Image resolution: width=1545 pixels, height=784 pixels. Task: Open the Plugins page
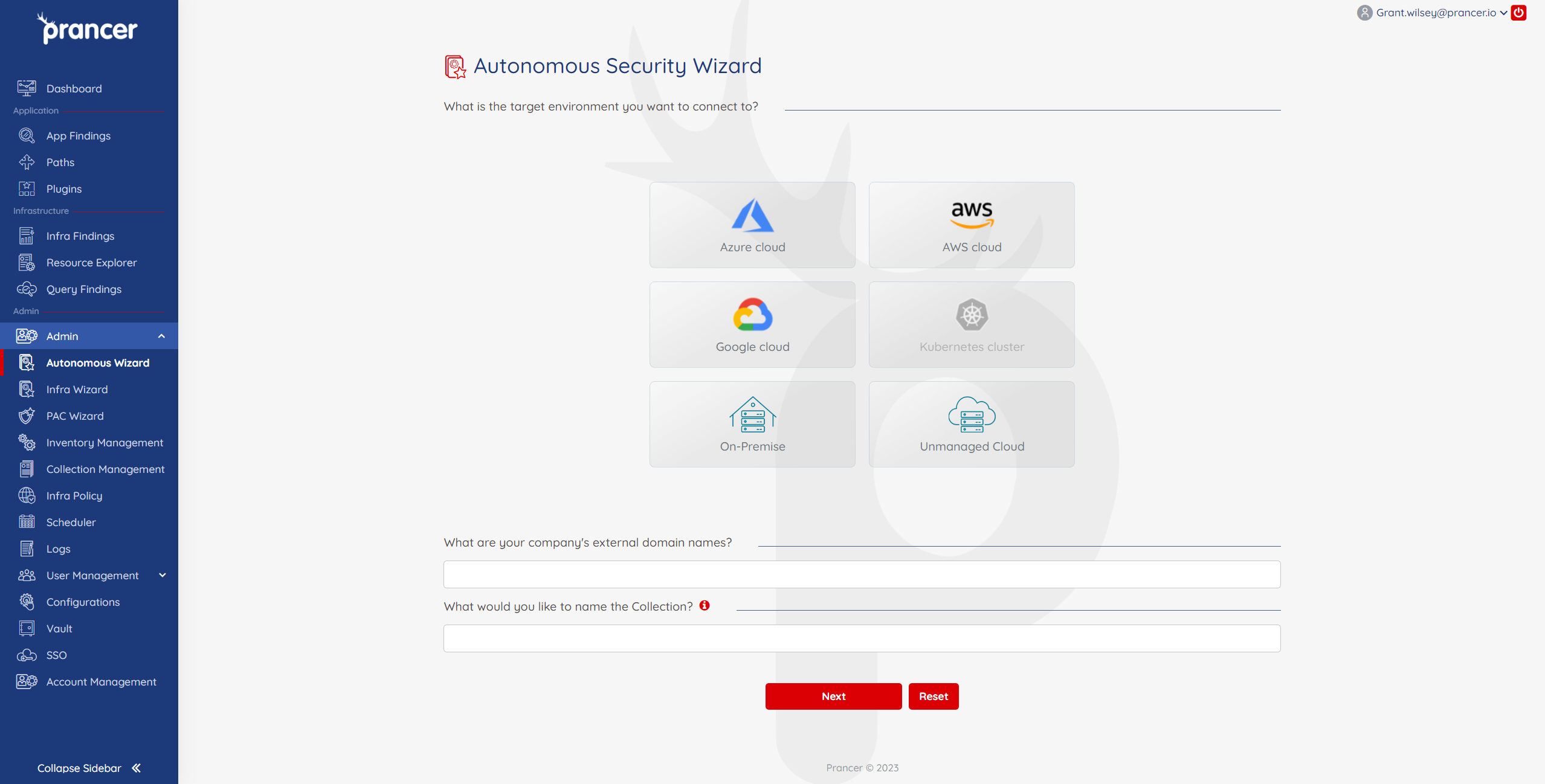tap(64, 188)
